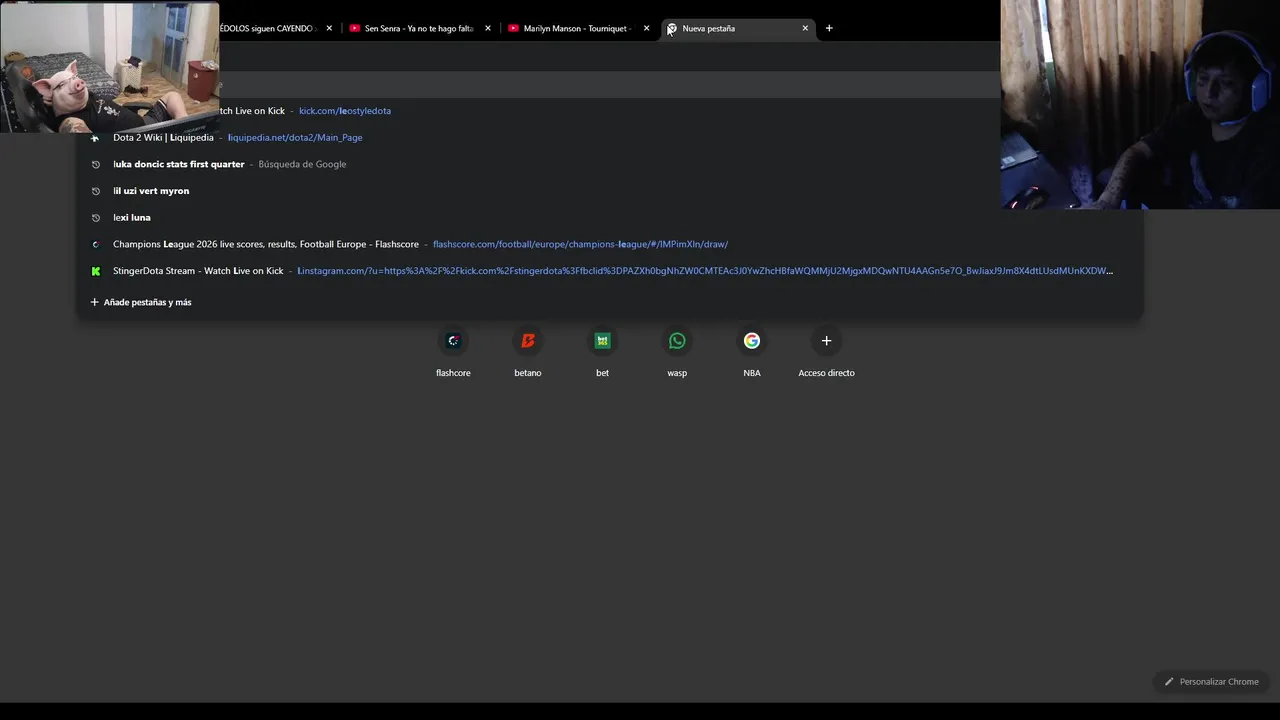Image resolution: width=1280 pixels, height=720 pixels.
Task: Open the NBA Google shortcut
Action: pos(752,352)
